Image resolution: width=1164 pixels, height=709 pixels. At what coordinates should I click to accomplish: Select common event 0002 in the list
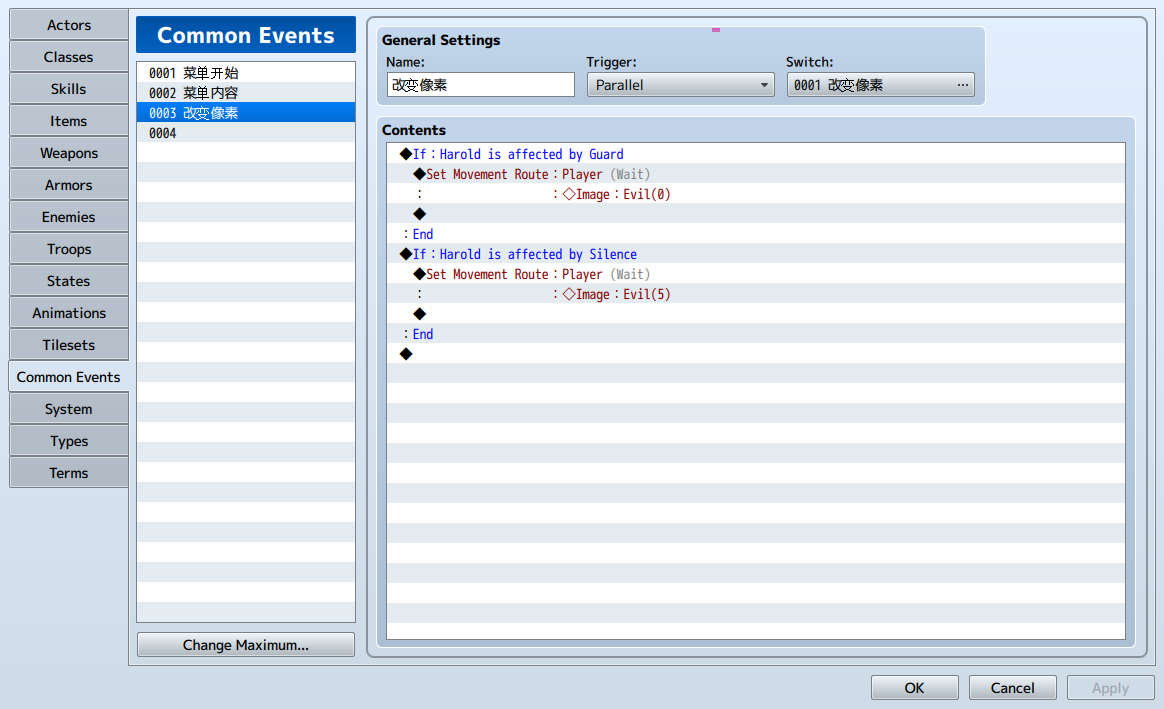pyautogui.click(x=246, y=93)
